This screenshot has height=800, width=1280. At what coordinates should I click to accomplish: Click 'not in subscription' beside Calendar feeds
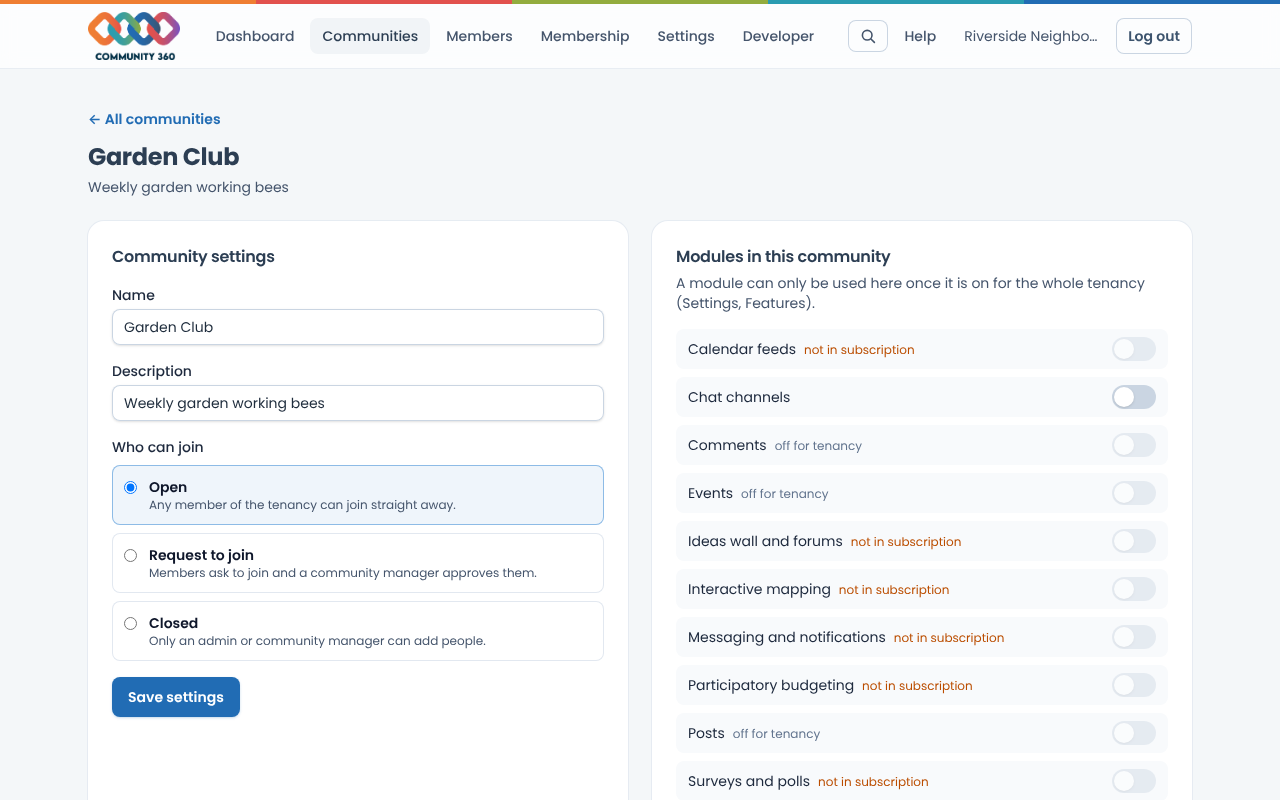(859, 350)
